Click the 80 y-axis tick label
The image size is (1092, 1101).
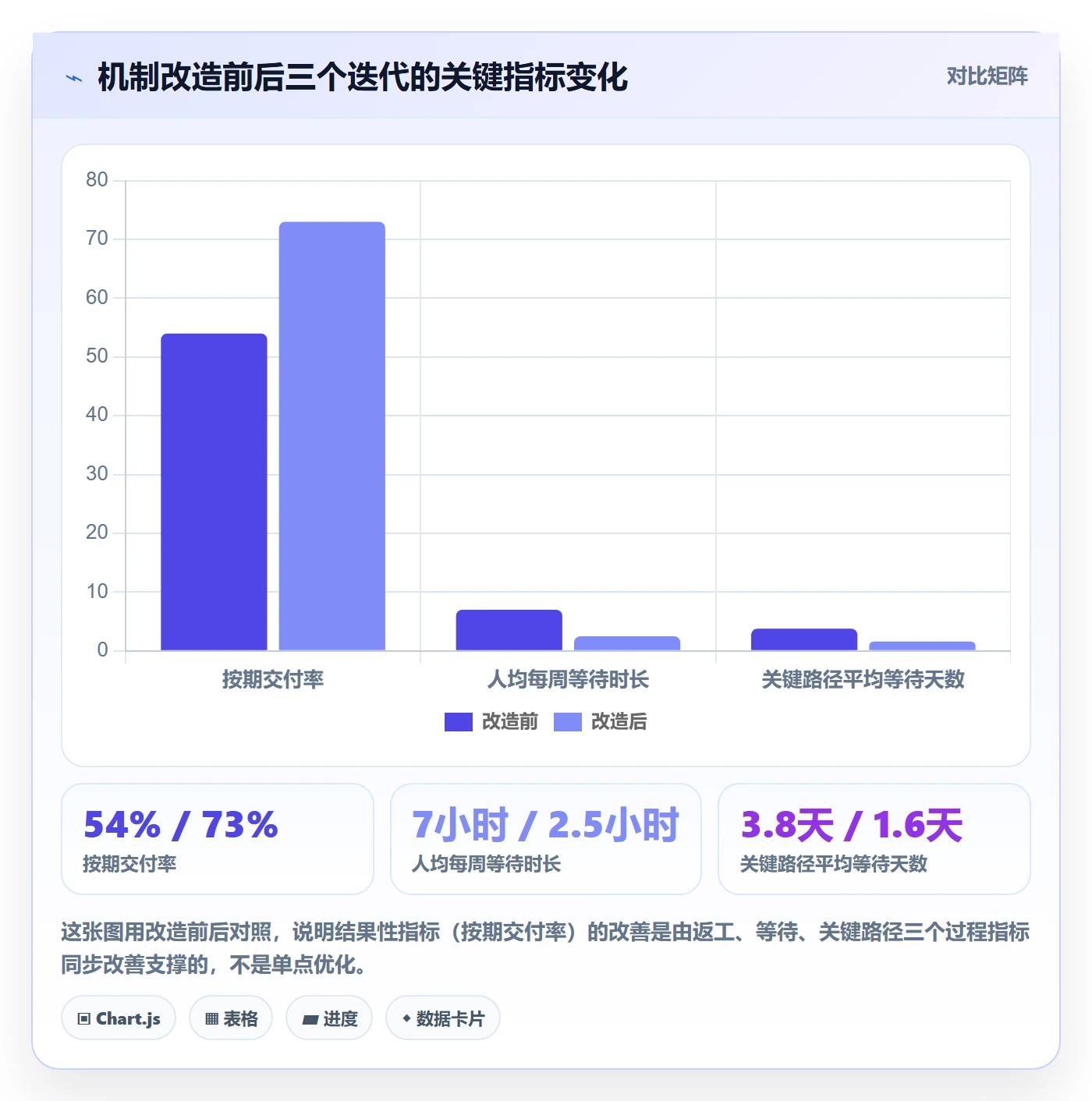pos(97,180)
